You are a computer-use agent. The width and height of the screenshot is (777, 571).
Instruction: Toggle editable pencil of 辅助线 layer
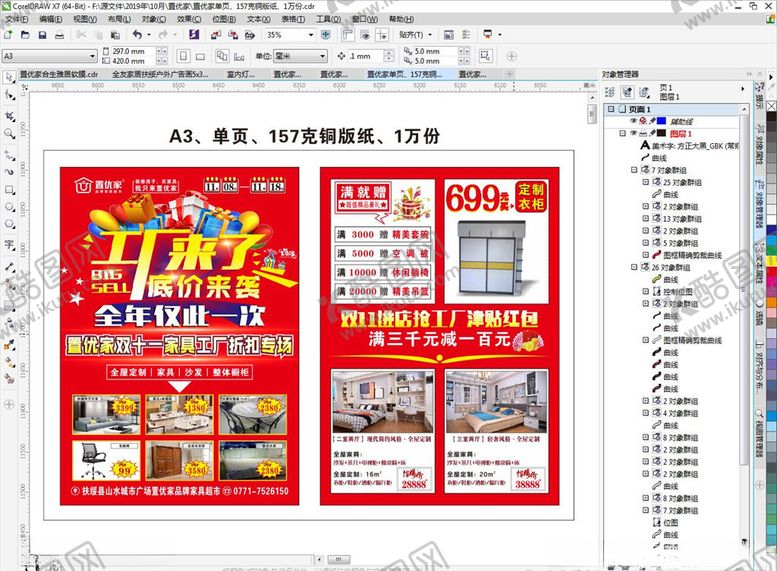click(653, 121)
